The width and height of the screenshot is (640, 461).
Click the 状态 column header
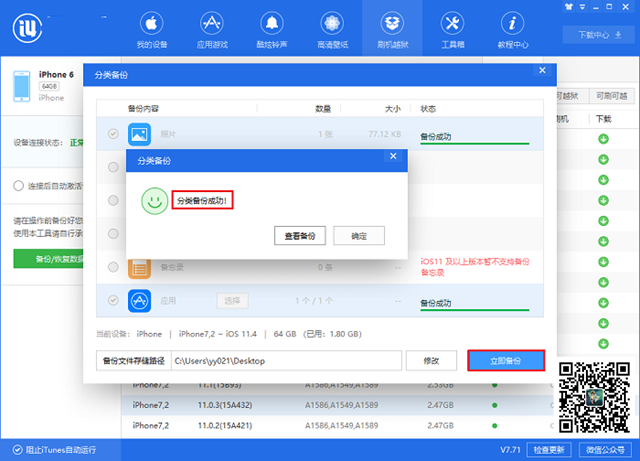[x=428, y=109]
